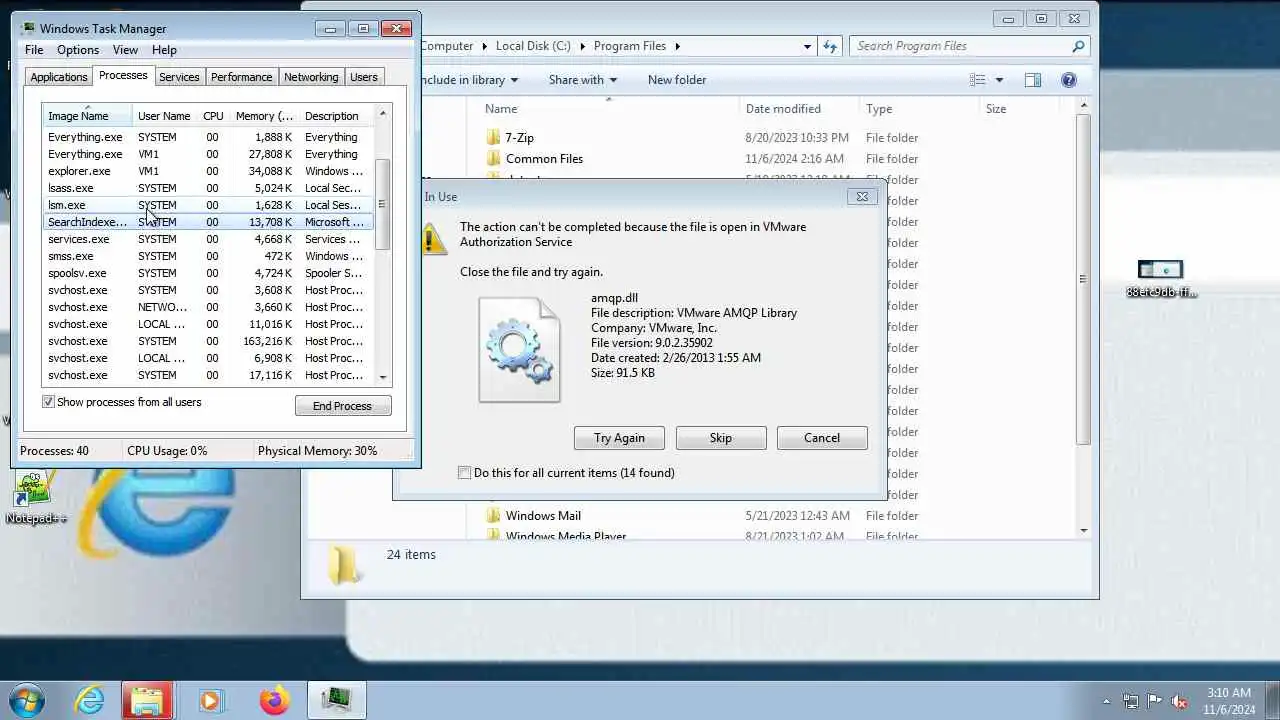1280x720 pixels.
Task: Close the File In Use dialog
Action: 862,197
